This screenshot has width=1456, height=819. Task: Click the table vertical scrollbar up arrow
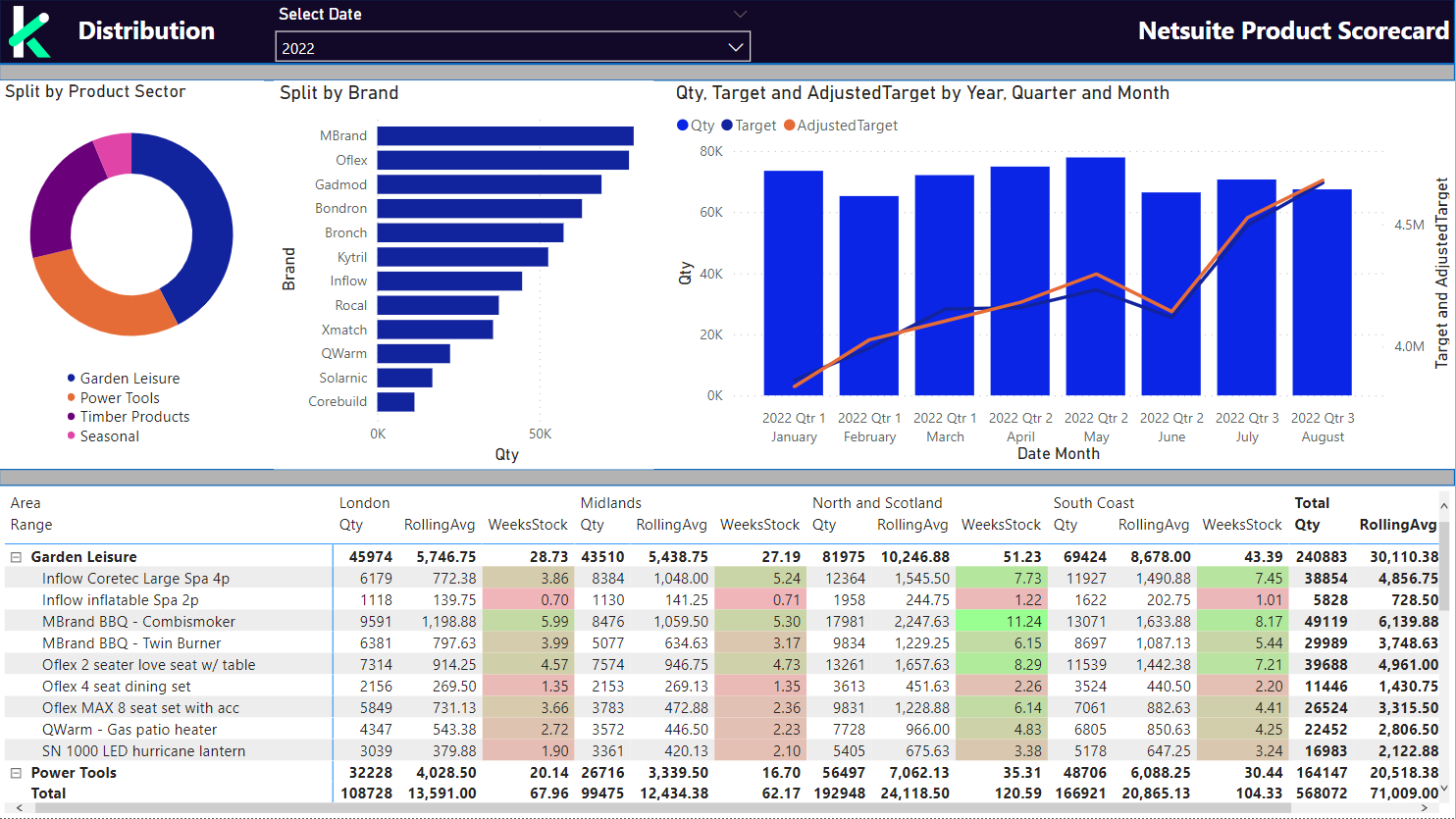(1444, 505)
